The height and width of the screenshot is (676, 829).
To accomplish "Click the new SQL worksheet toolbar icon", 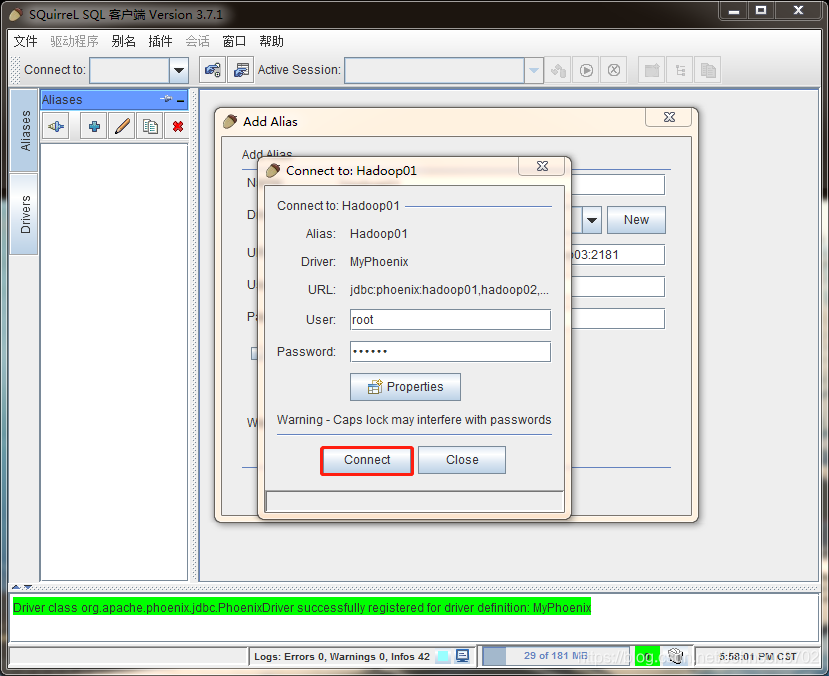I will click(652, 70).
